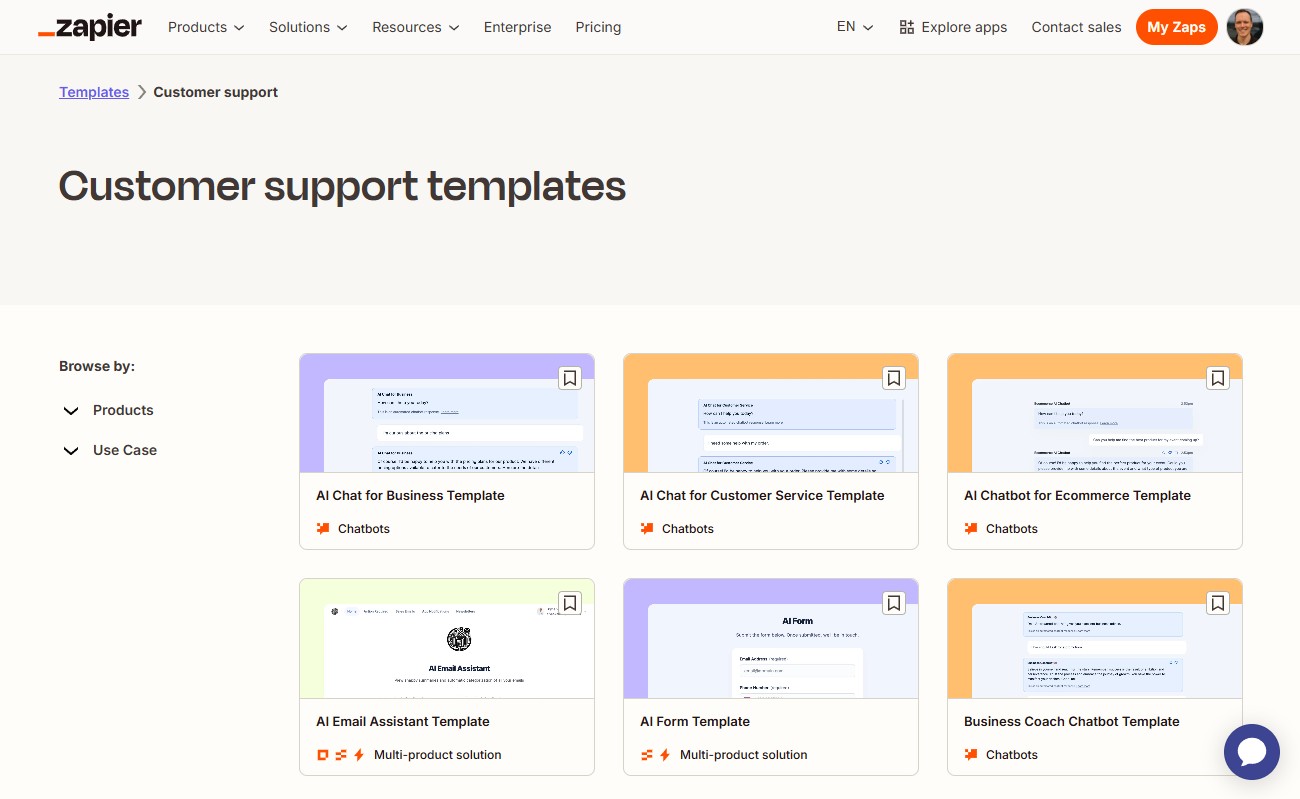This screenshot has width=1300, height=799.
Task: Follow the Templates breadcrumb link
Action: pyautogui.click(x=93, y=92)
